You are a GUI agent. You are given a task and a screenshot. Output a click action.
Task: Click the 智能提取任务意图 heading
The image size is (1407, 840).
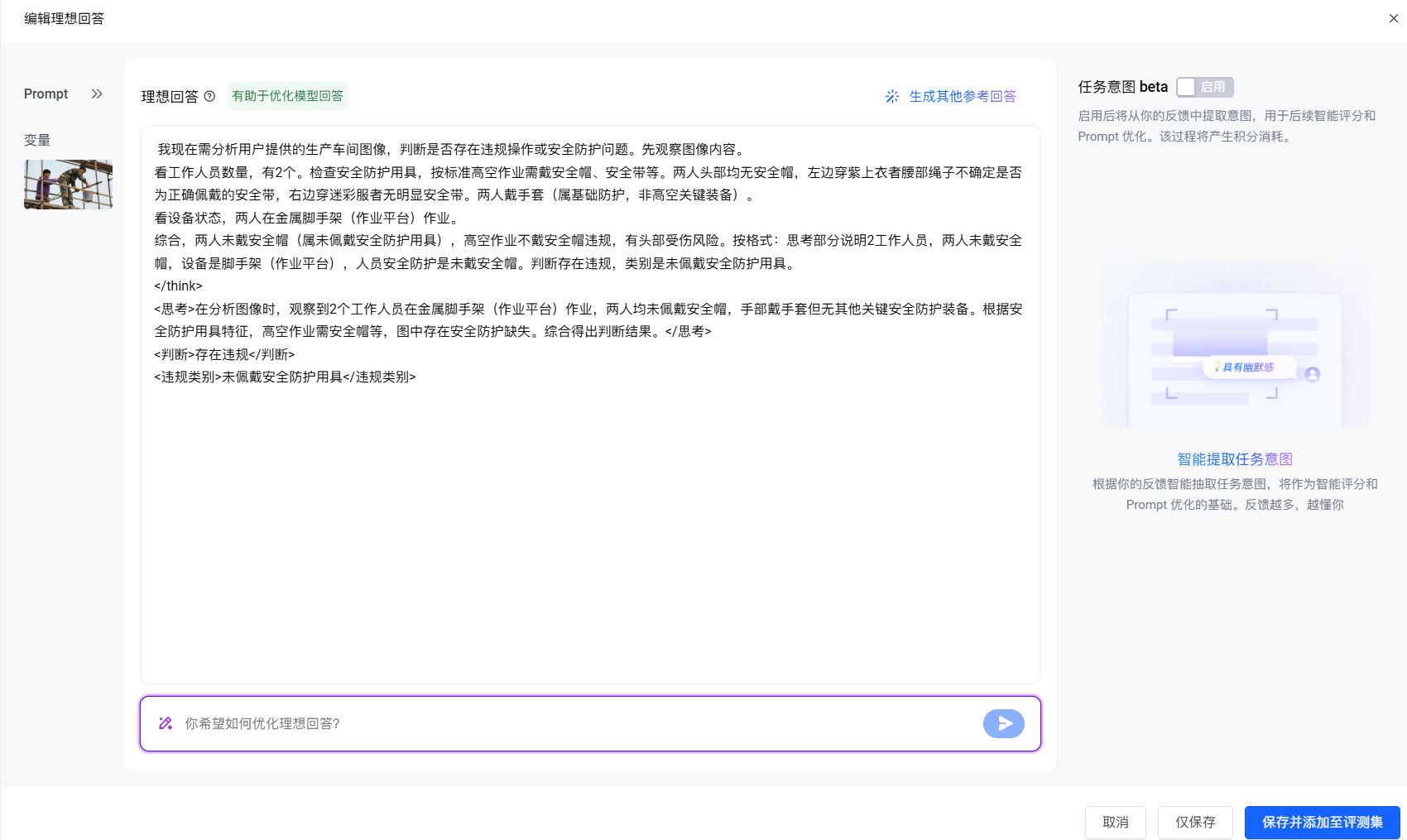[x=1234, y=459]
